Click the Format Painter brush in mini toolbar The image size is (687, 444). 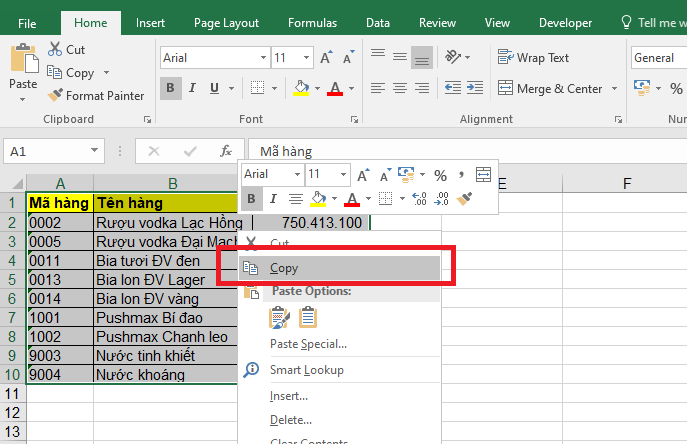click(x=464, y=199)
